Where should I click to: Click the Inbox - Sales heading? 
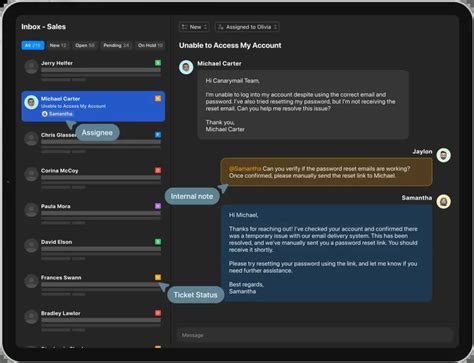(x=44, y=27)
